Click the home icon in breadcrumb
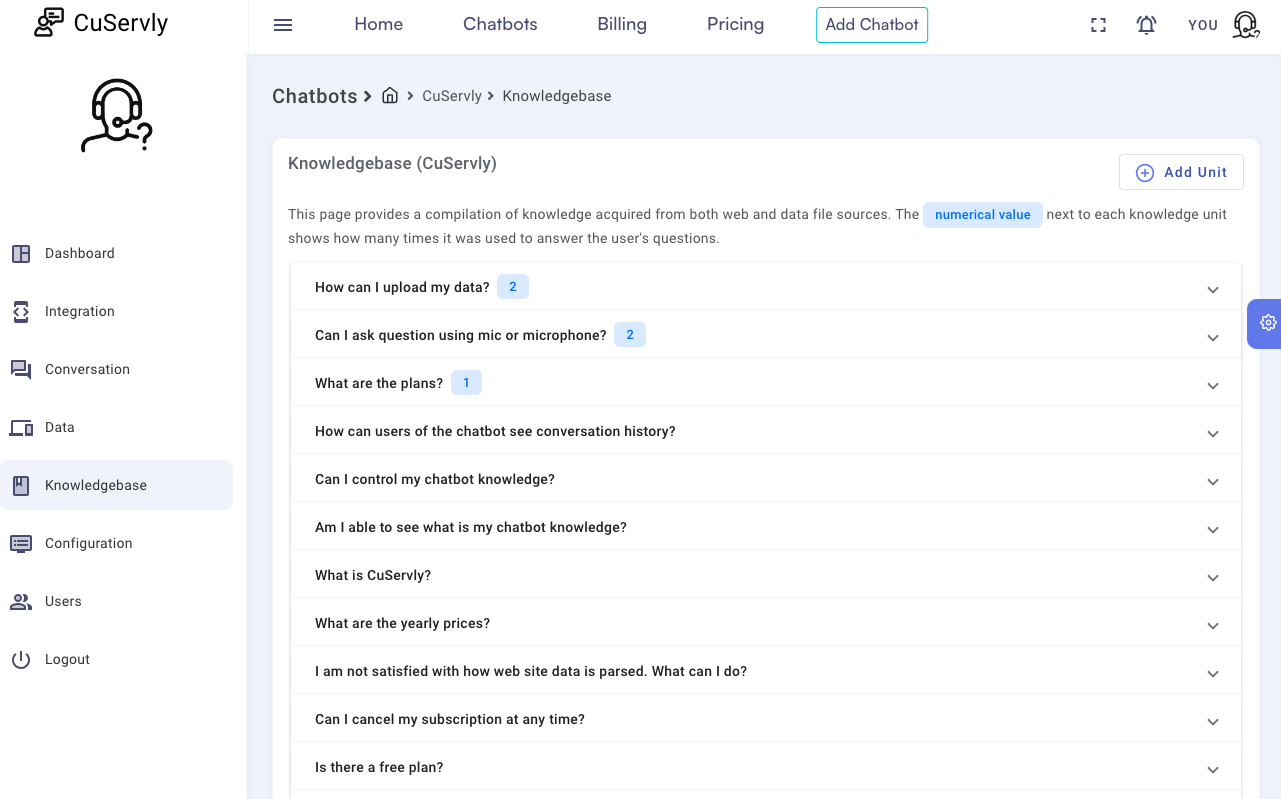Image resolution: width=1281 pixels, height=799 pixels. point(390,96)
